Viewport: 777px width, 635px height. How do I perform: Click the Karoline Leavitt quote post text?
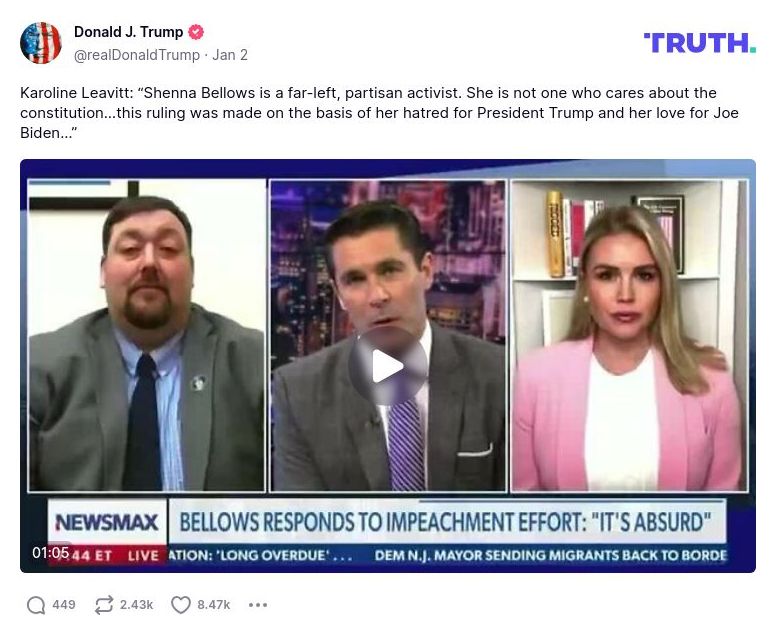pos(380,113)
